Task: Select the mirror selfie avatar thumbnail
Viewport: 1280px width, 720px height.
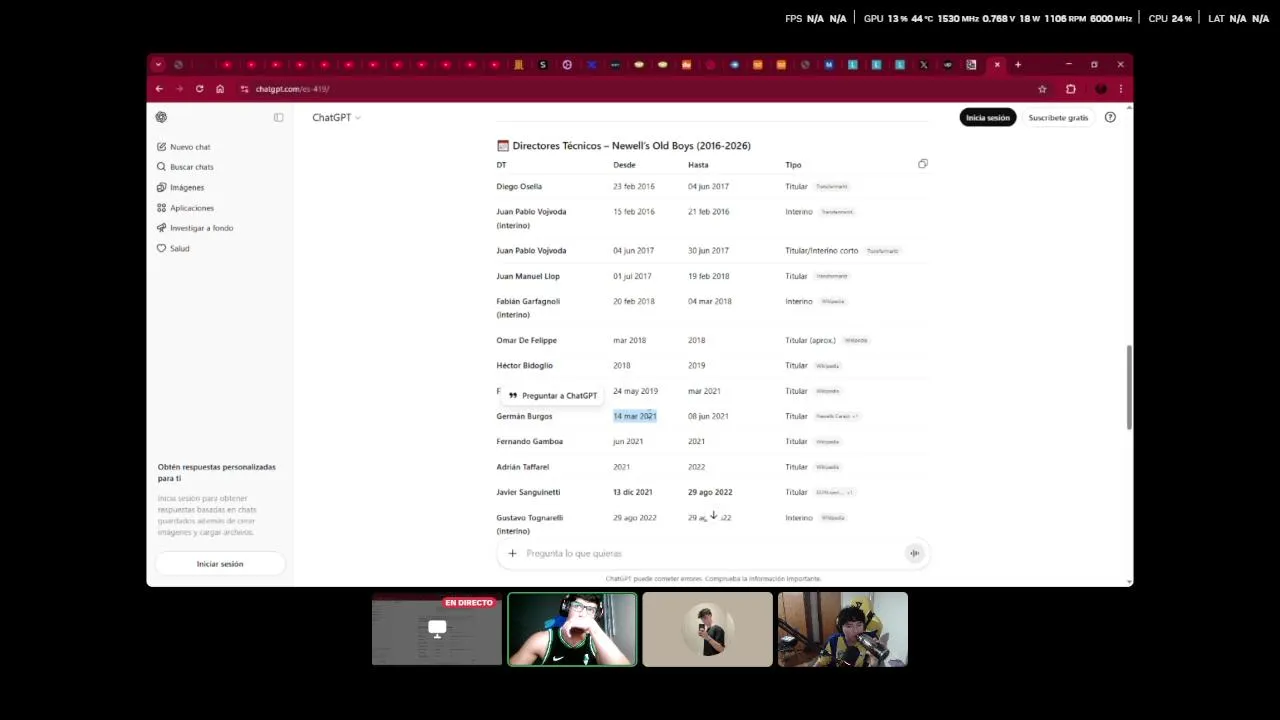Action: [707, 629]
